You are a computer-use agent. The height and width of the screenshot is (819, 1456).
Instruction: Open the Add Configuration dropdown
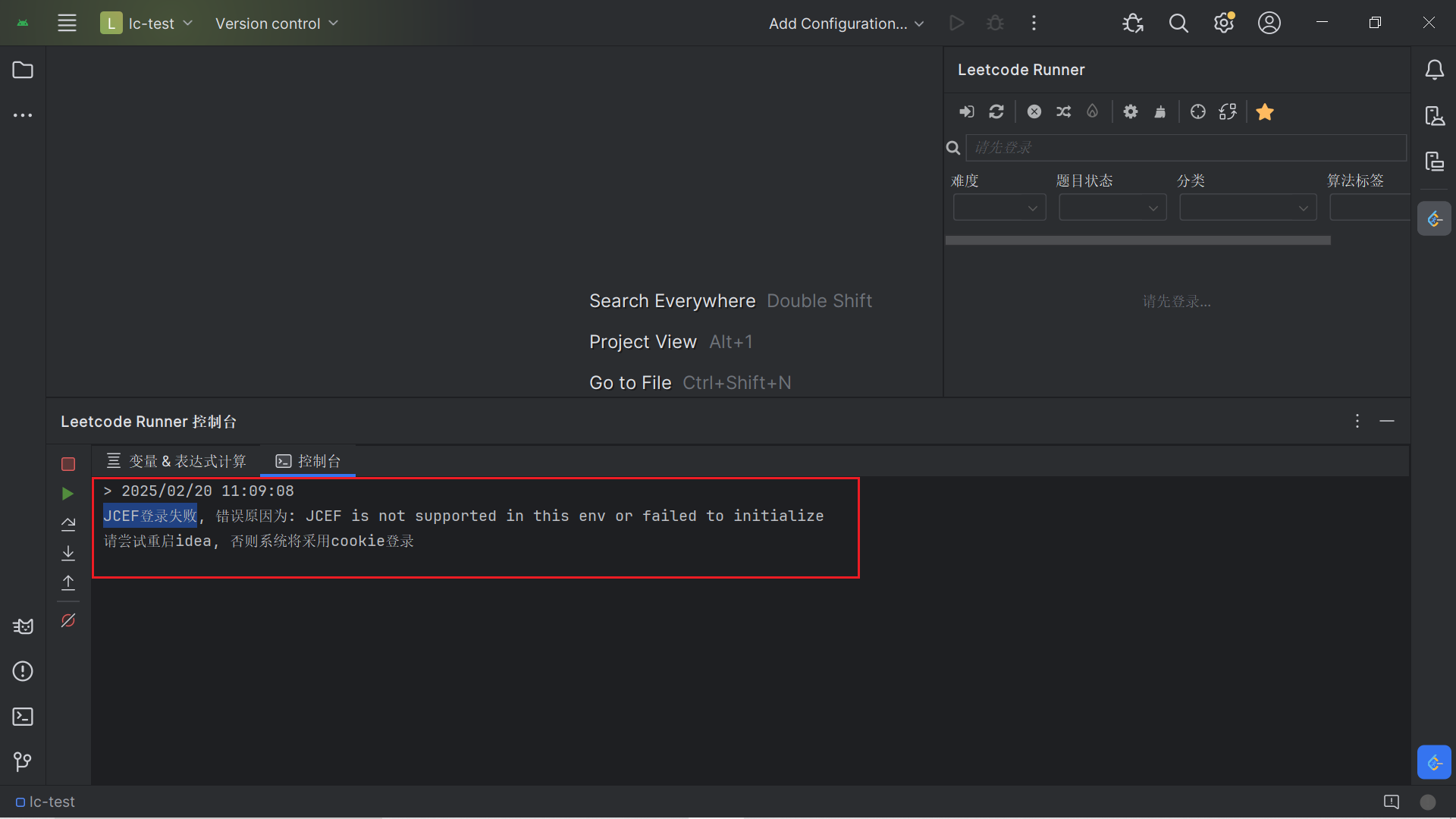click(846, 23)
